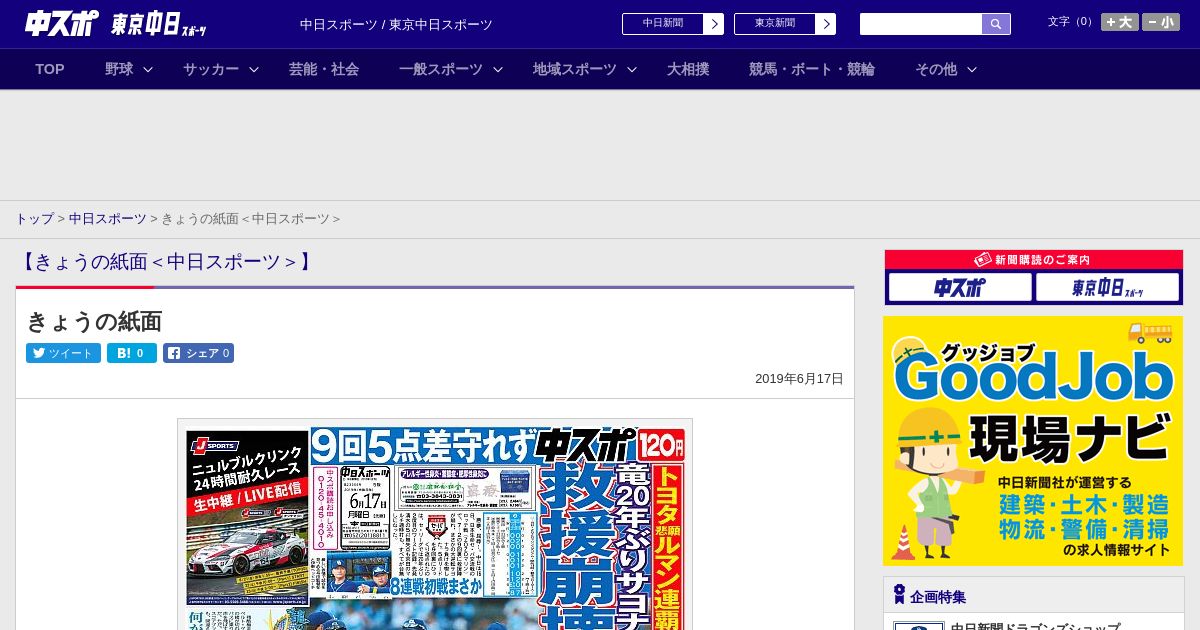Image resolution: width=1200 pixels, height=630 pixels.
Task: Expand the サッカー dropdown chevron
Action: pyautogui.click(x=254, y=69)
